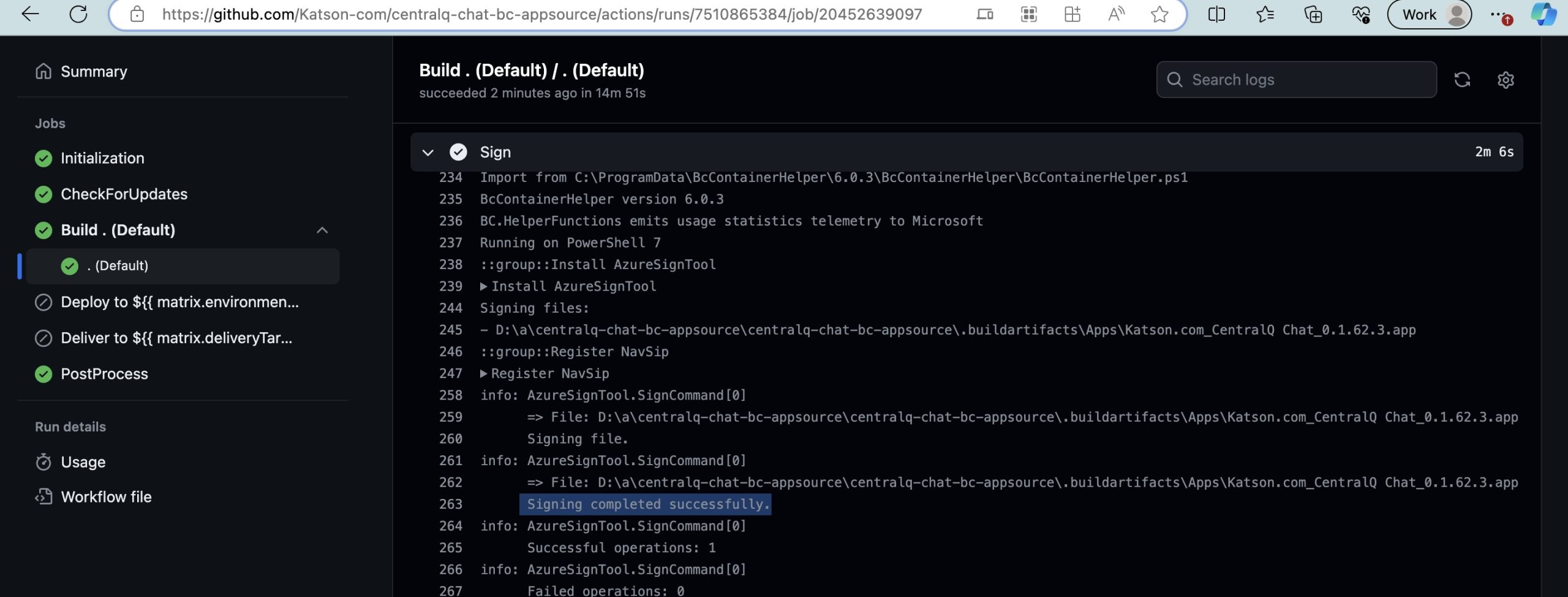The height and width of the screenshot is (597, 1568).
Task: Open the app-available device icon in address bar
Action: coord(985,14)
